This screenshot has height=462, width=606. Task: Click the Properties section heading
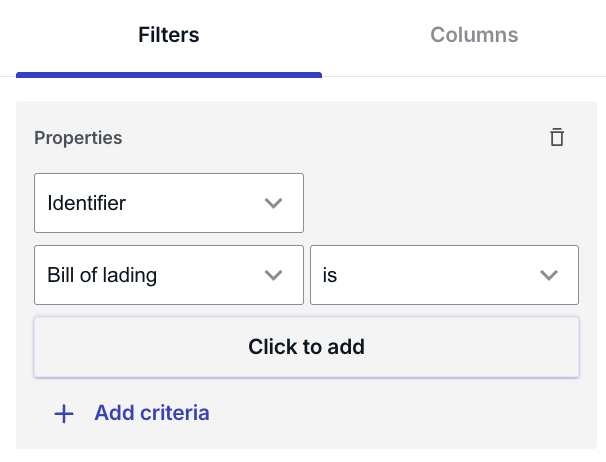click(78, 138)
